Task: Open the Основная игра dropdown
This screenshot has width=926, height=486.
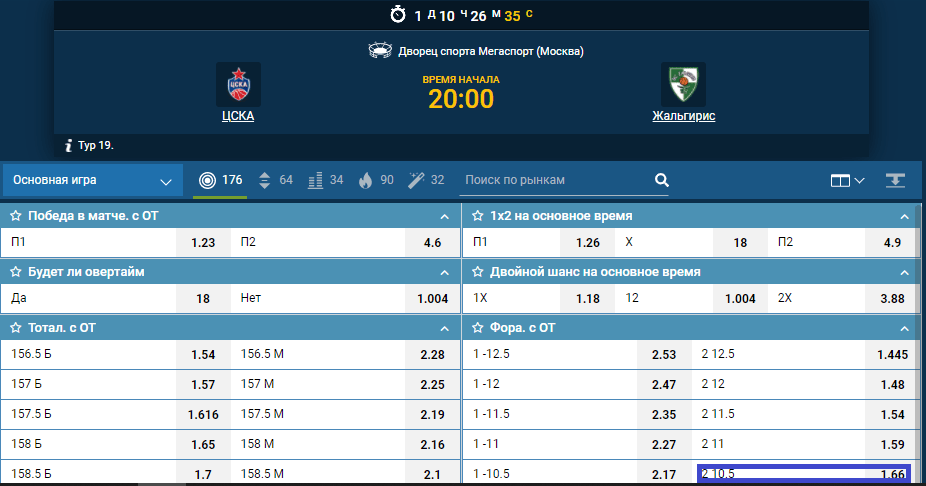Action: 92,180
